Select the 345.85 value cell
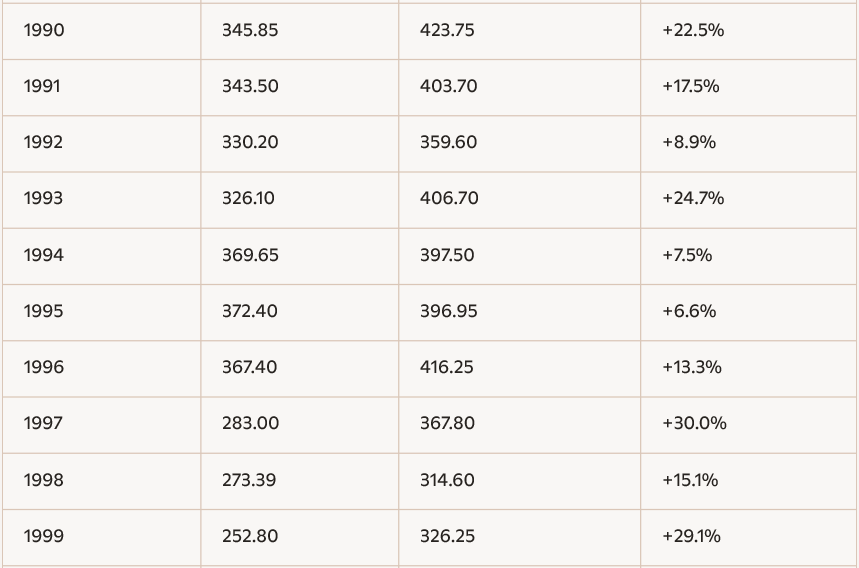This screenshot has height=568, width=859. pyautogui.click(x=250, y=30)
